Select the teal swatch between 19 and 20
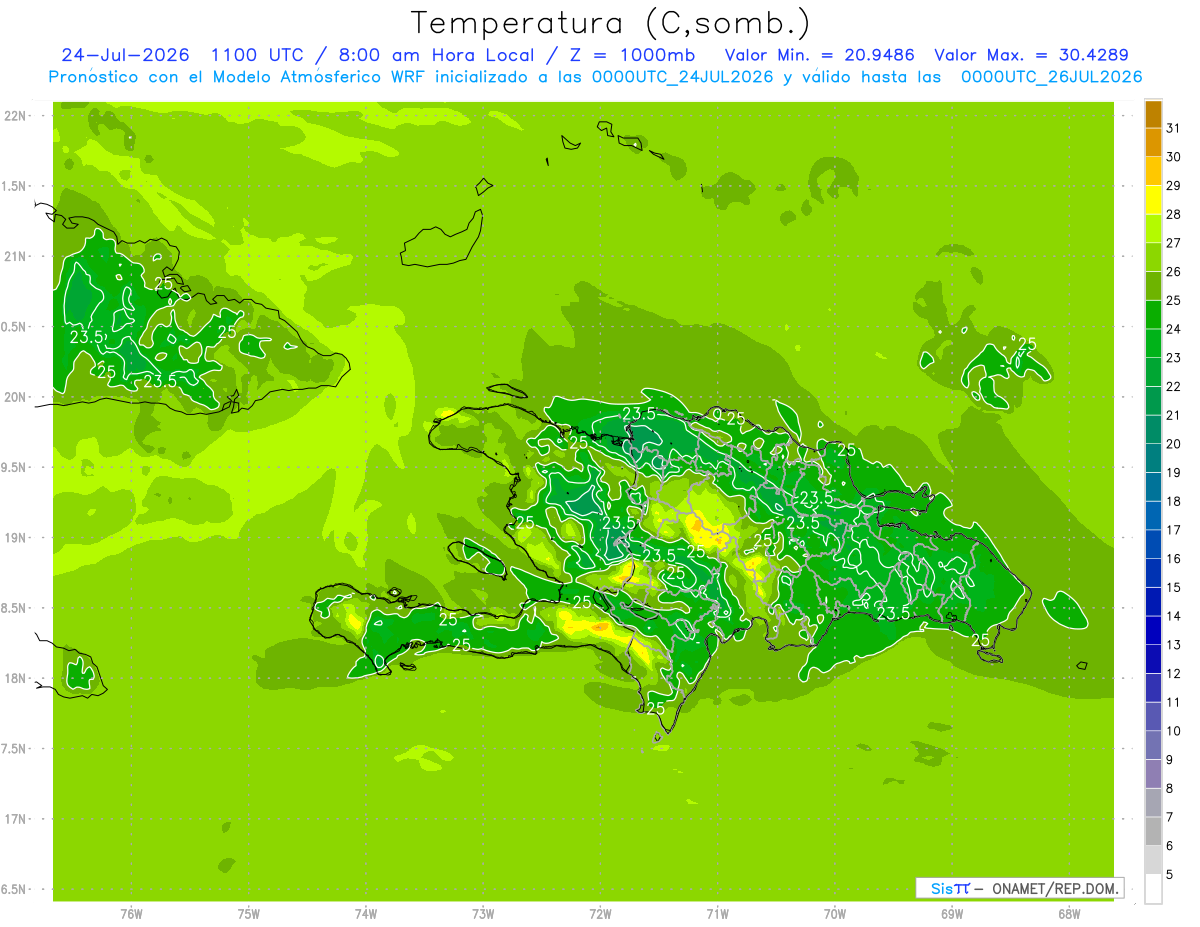 [1153, 458]
